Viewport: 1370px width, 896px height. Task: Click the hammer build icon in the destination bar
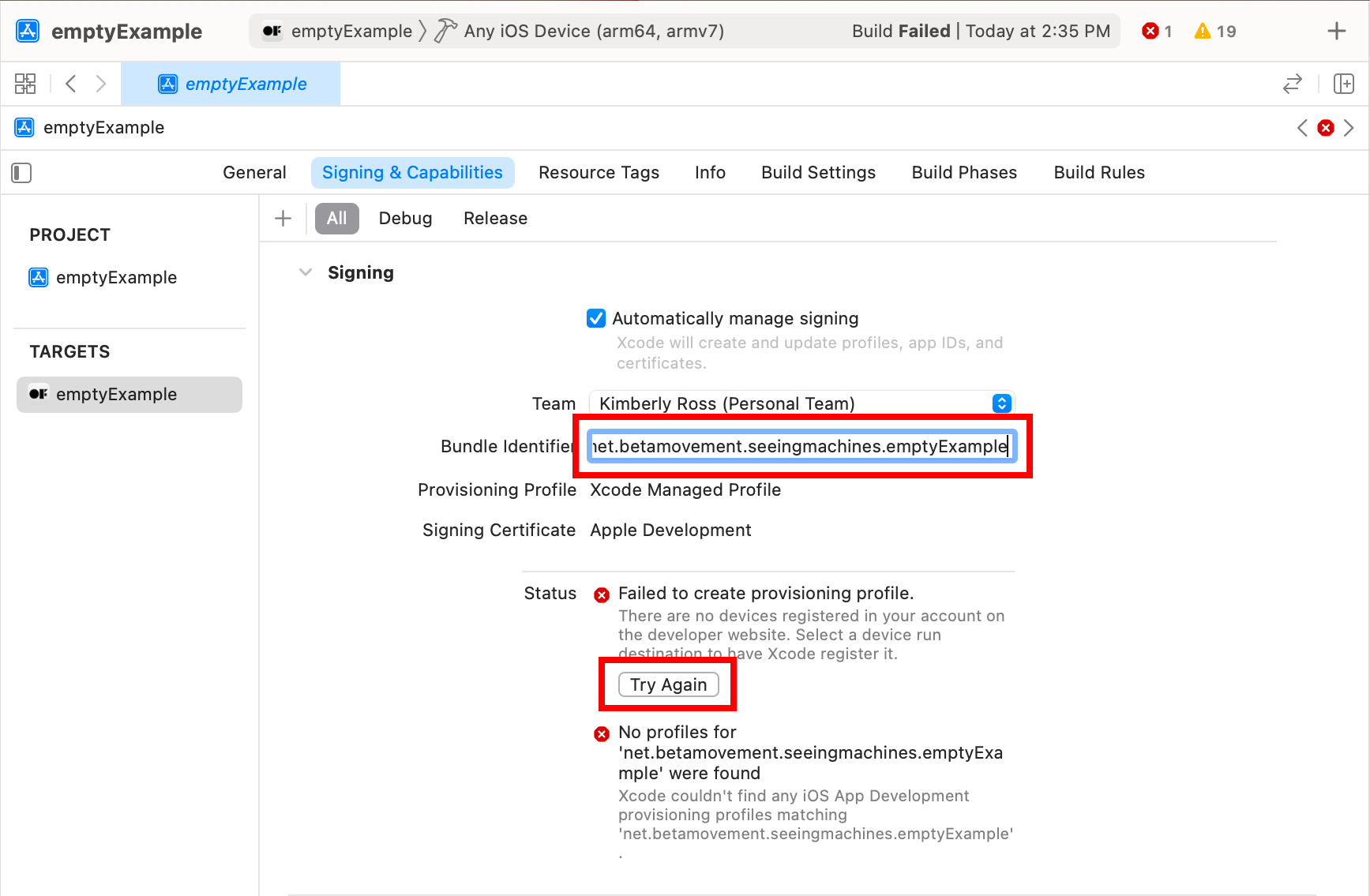[x=445, y=31]
